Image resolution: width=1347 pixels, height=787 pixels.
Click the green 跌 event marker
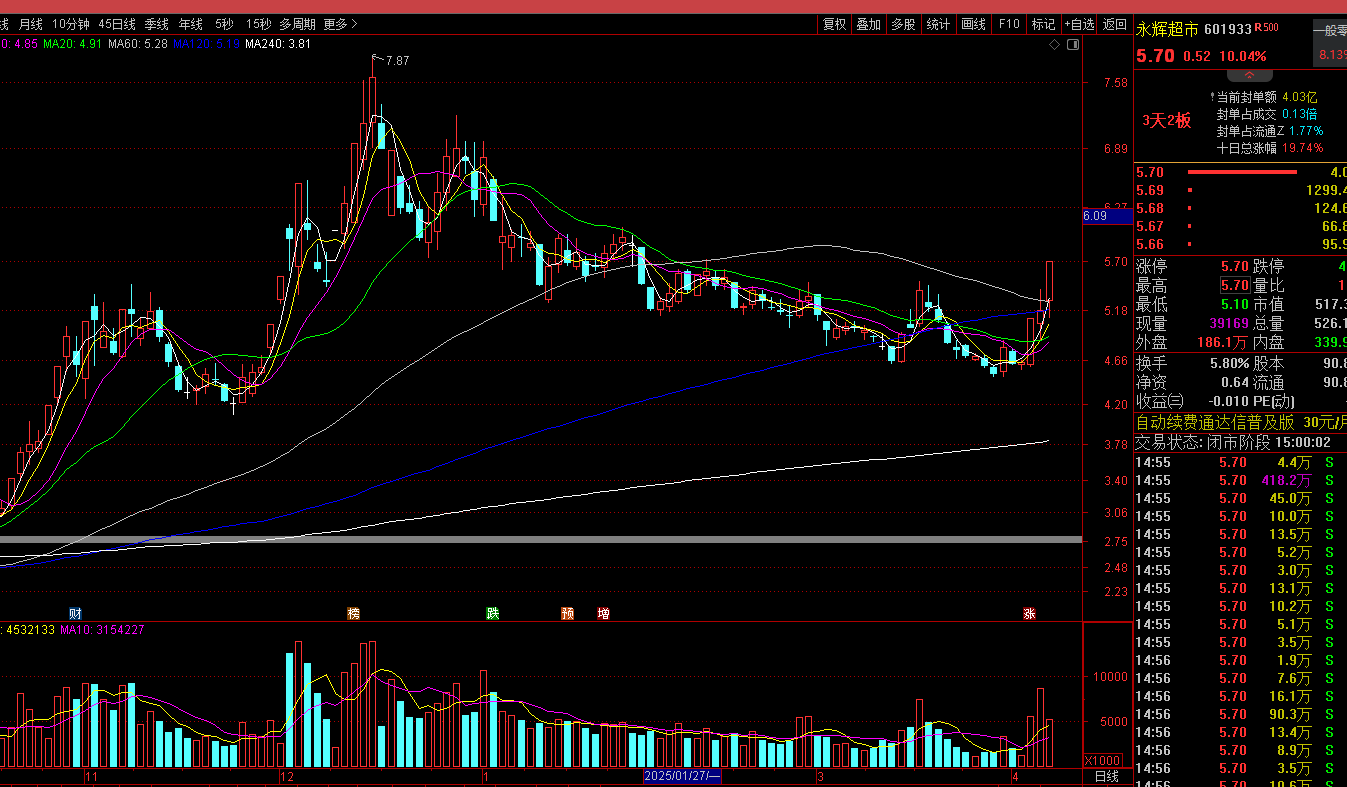click(492, 613)
